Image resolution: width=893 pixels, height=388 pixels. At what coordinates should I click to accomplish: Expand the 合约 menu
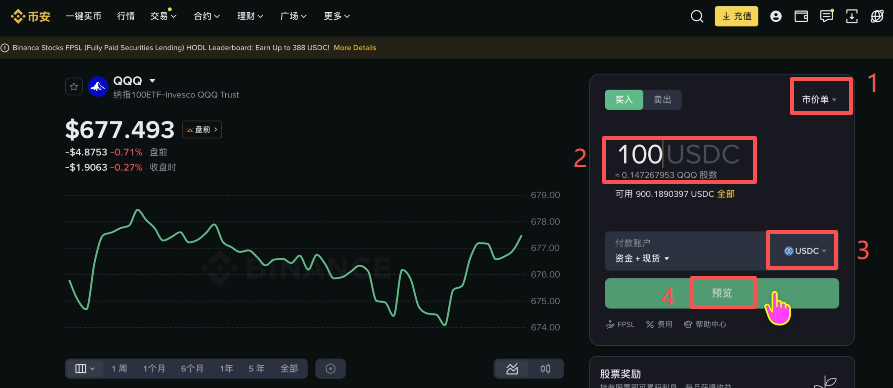coord(207,17)
